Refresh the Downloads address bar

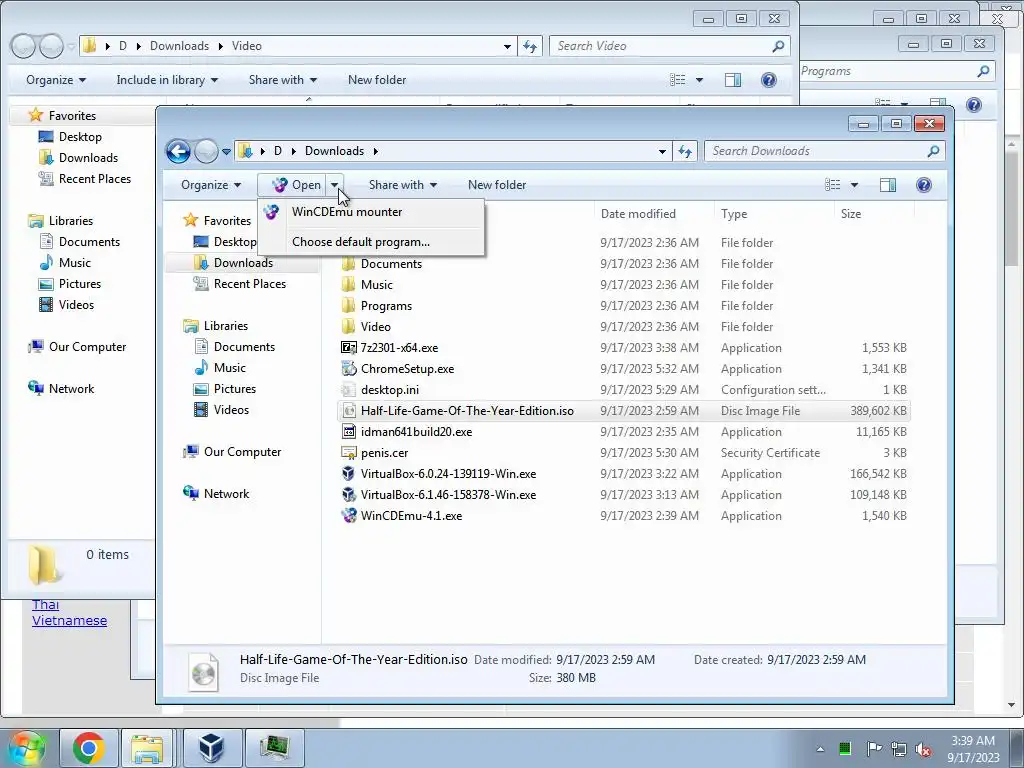tap(684, 151)
